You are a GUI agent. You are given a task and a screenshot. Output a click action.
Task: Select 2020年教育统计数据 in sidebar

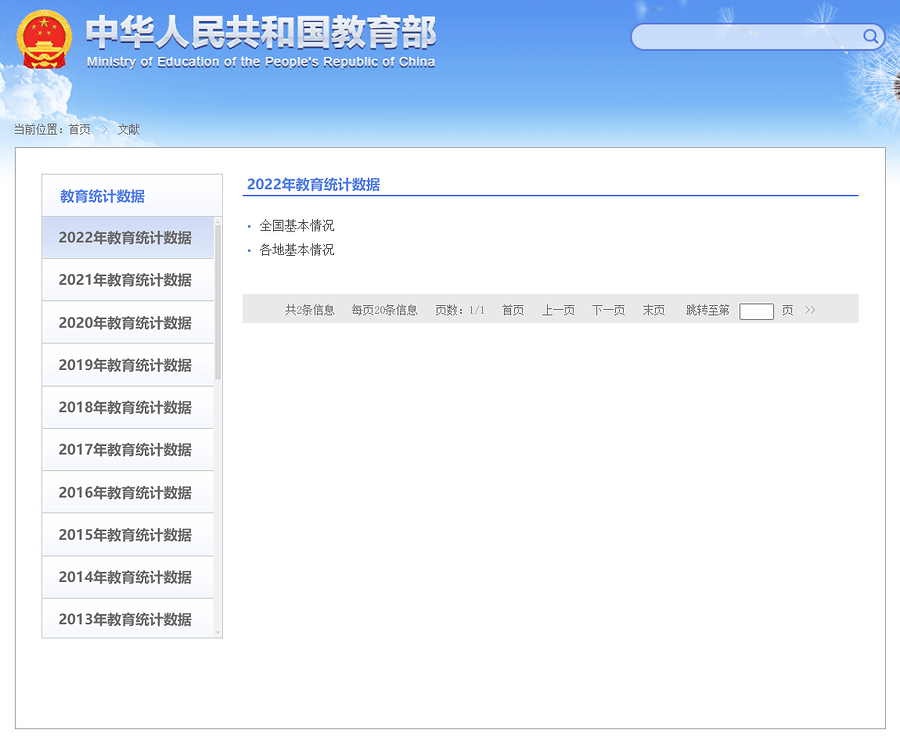click(125, 323)
